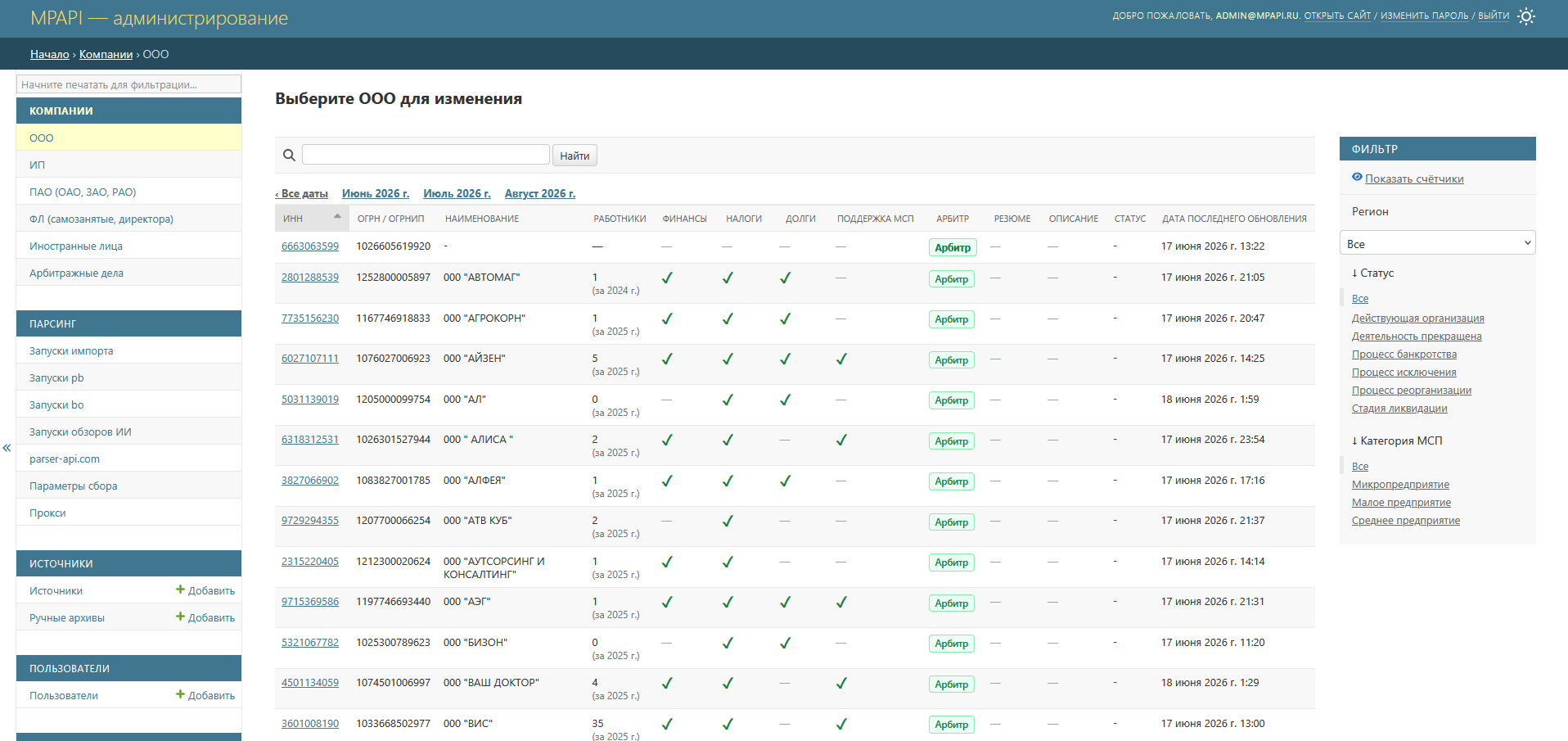Click Арбитр button for БИЗОН row
This screenshot has height=741, width=1568.
click(x=952, y=644)
